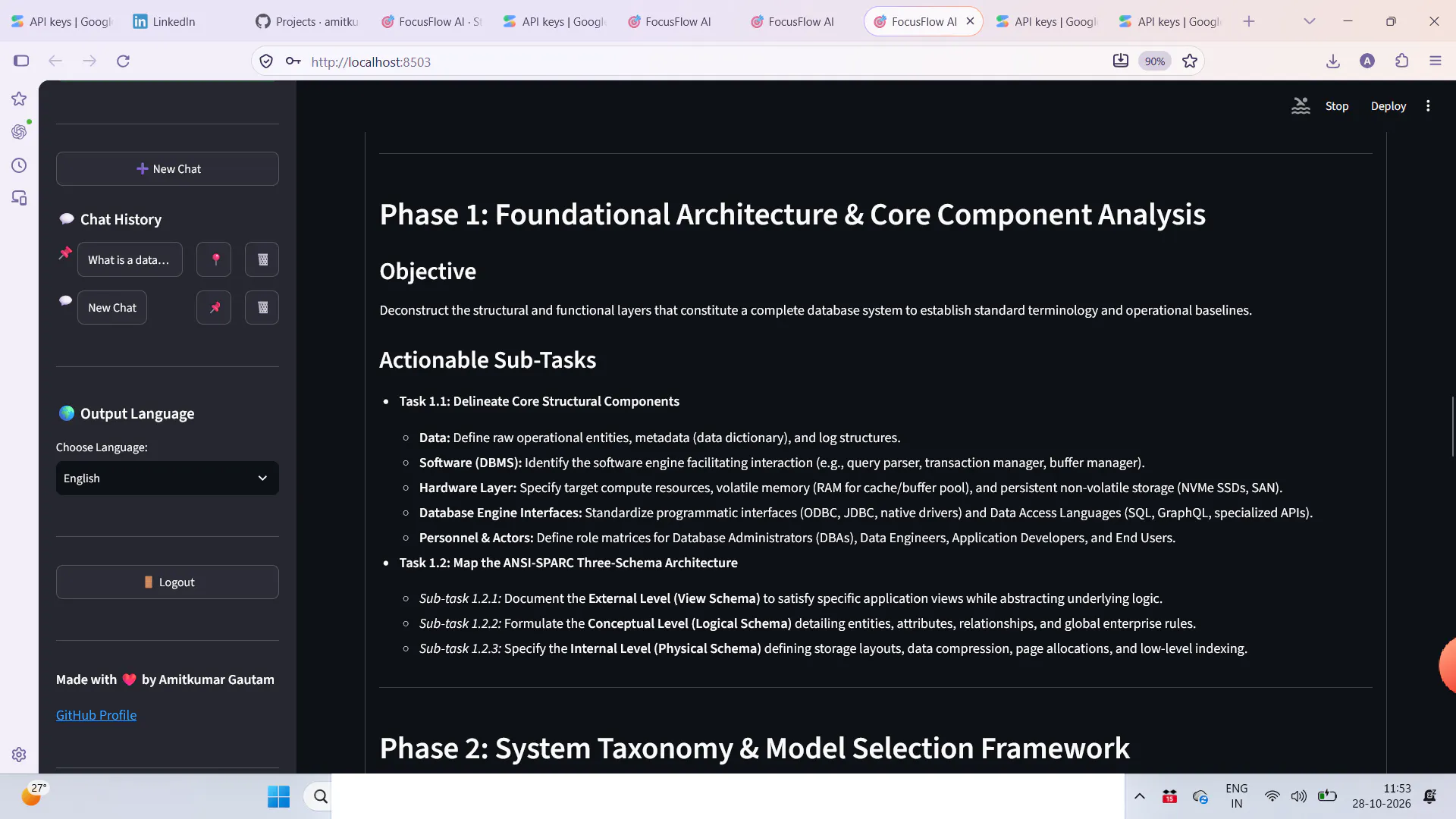1456x819 pixels.
Task: Switch to the LinkedIn tab
Action: (164, 21)
